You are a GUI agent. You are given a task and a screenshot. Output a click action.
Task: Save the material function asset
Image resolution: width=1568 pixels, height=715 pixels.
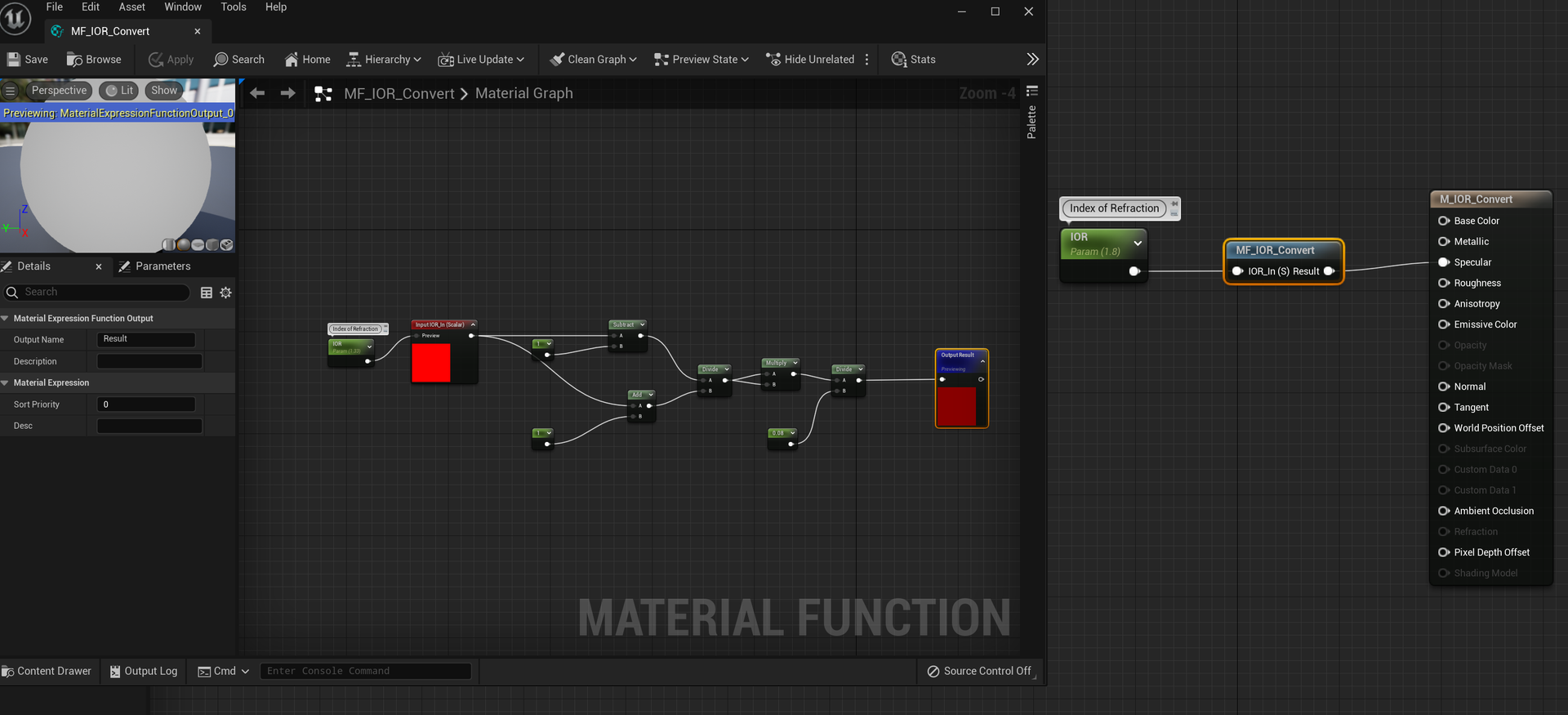coord(28,60)
